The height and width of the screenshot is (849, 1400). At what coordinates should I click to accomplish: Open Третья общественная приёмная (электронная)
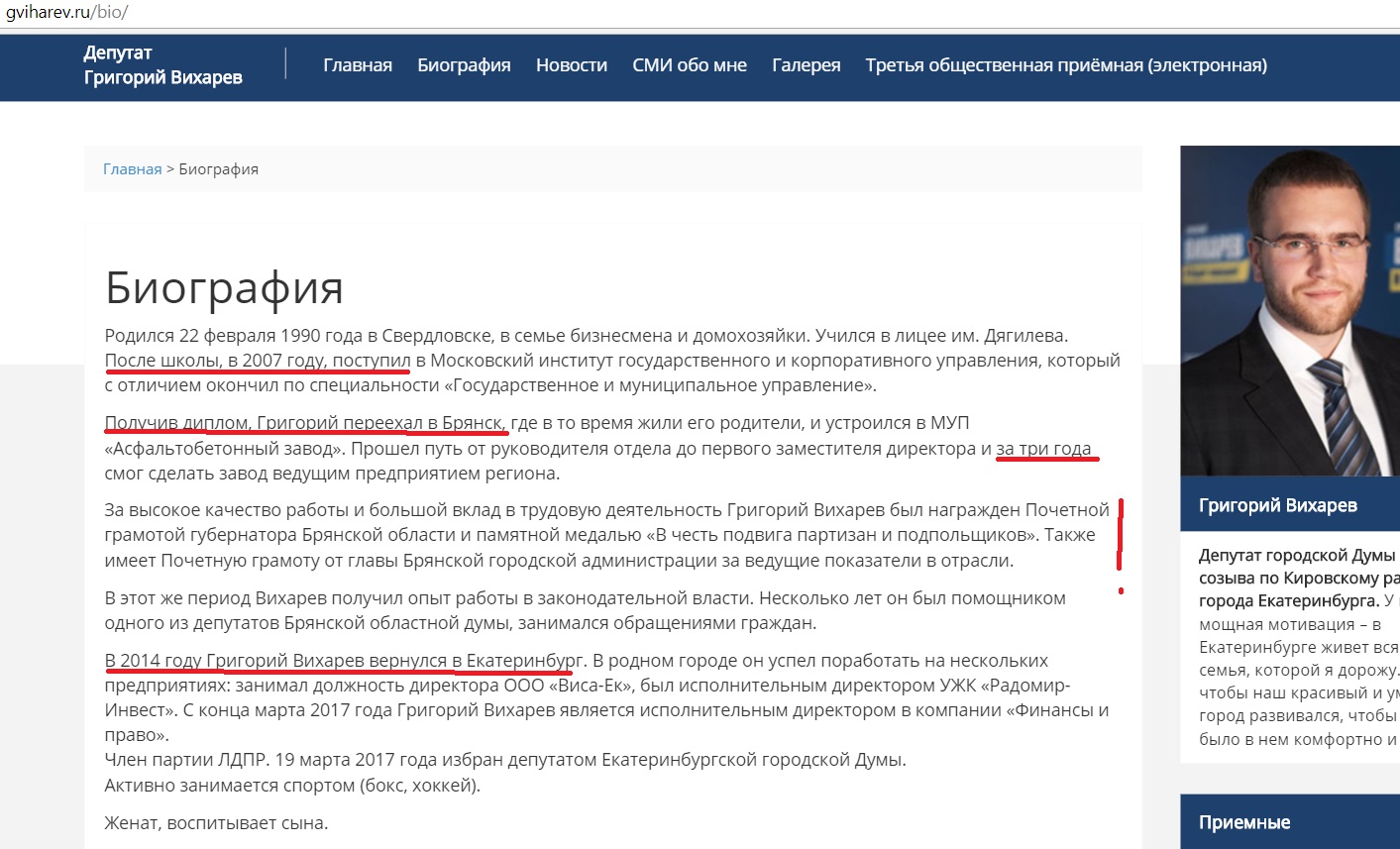tap(1065, 65)
